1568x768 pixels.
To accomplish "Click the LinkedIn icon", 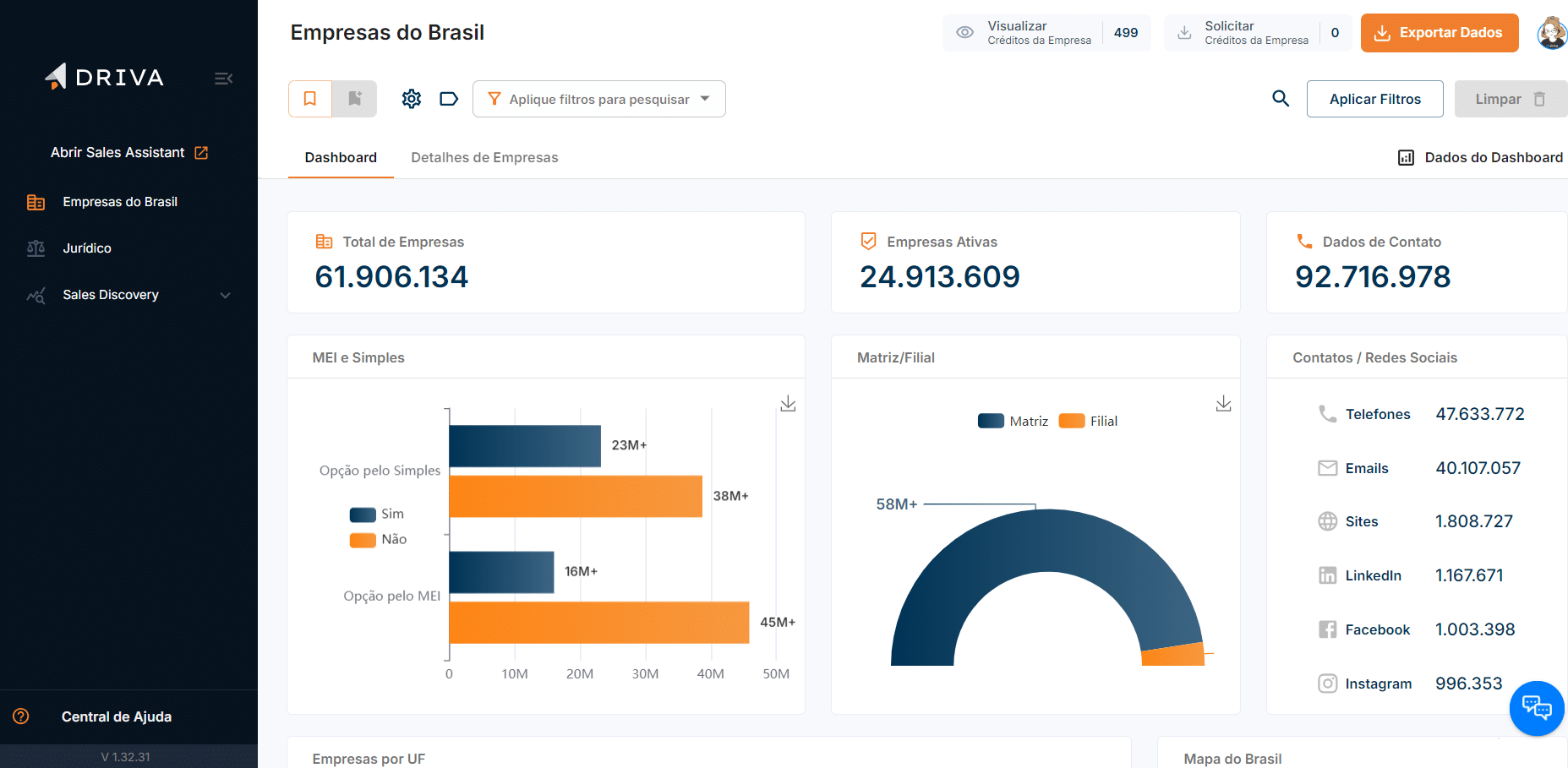I will pyautogui.click(x=1328, y=575).
